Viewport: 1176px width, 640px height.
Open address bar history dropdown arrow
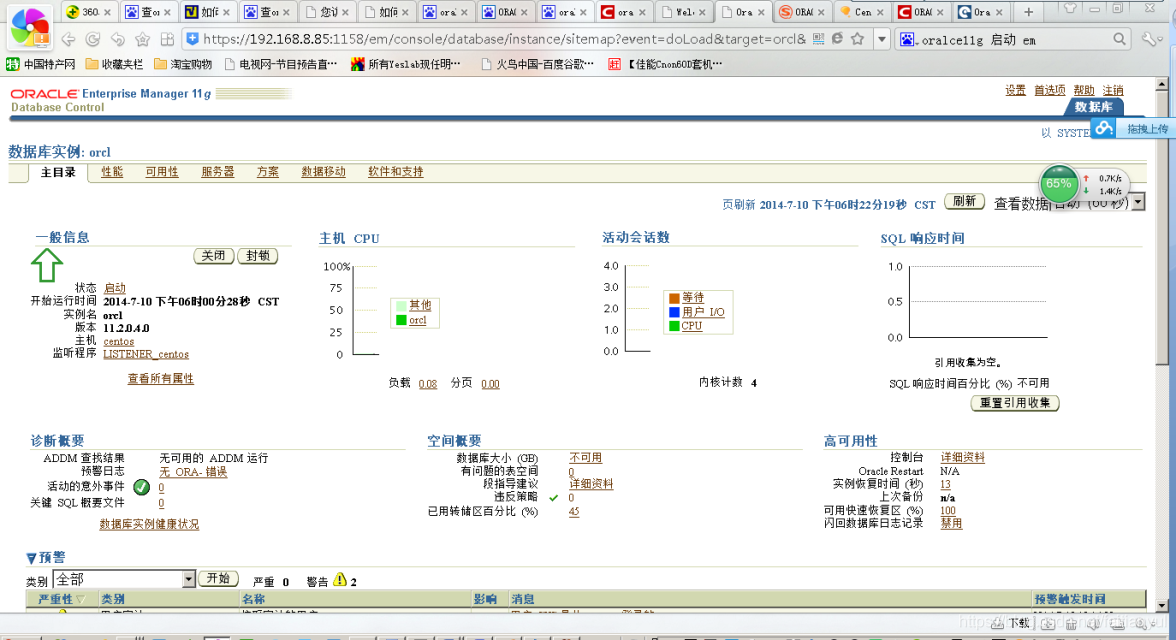point(882,39)
